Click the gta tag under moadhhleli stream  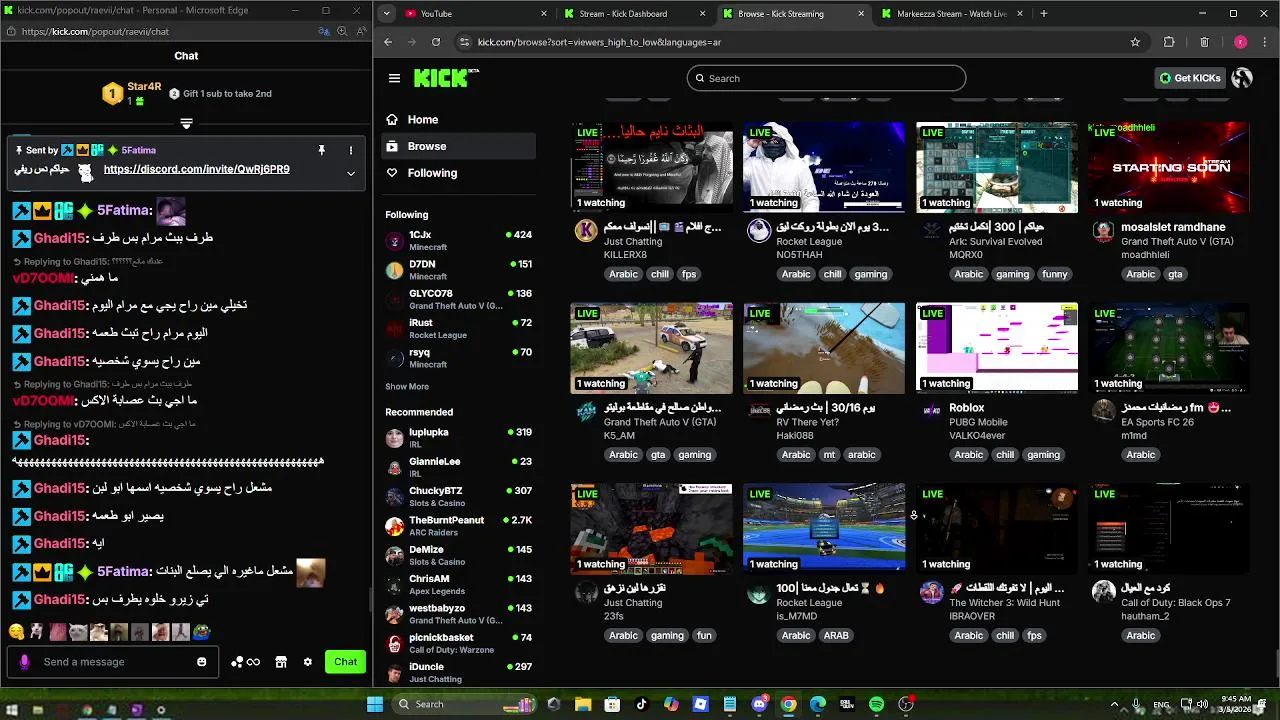pos(1175,274)
